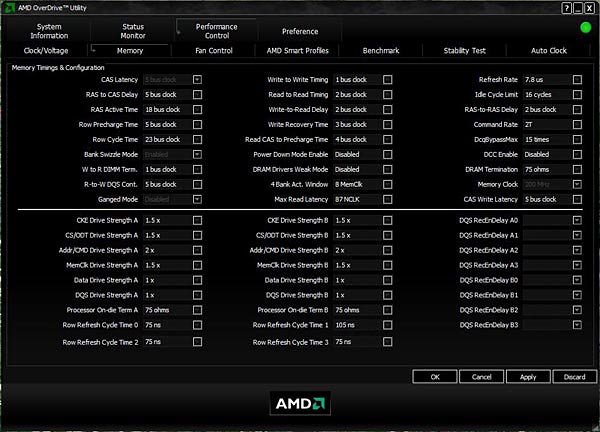This screenshot has width=600, height=432.
Task: Click the OK button
Action: click(435, 377)
